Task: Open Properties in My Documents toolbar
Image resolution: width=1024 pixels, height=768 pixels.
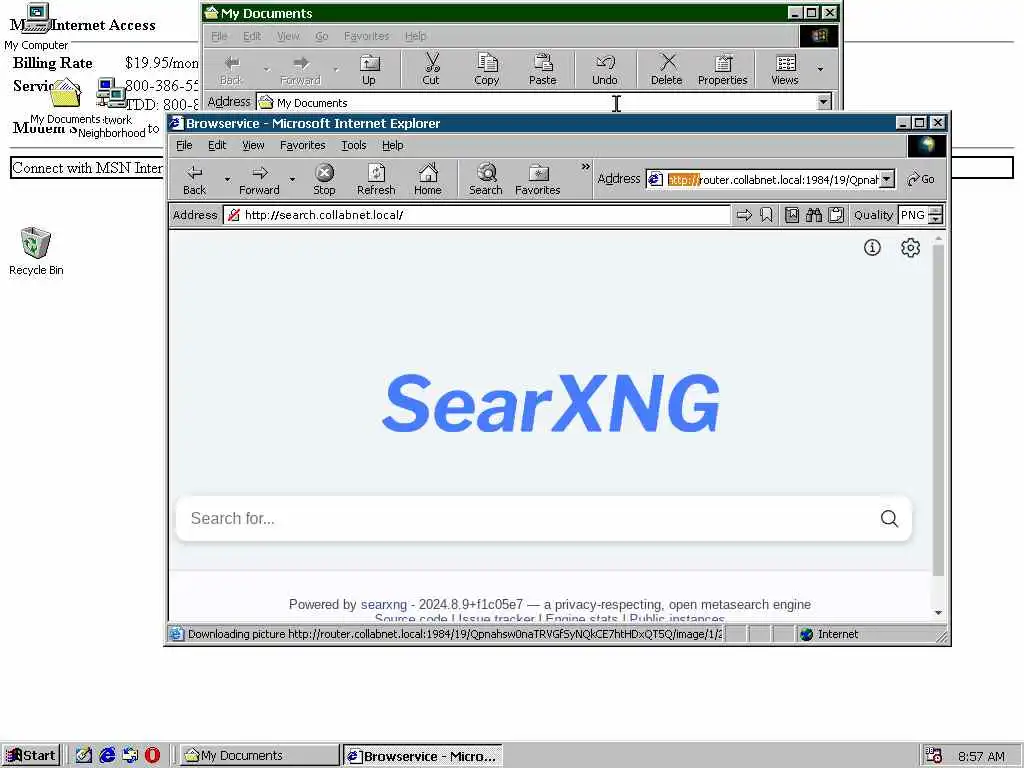Action: (722, 69)
